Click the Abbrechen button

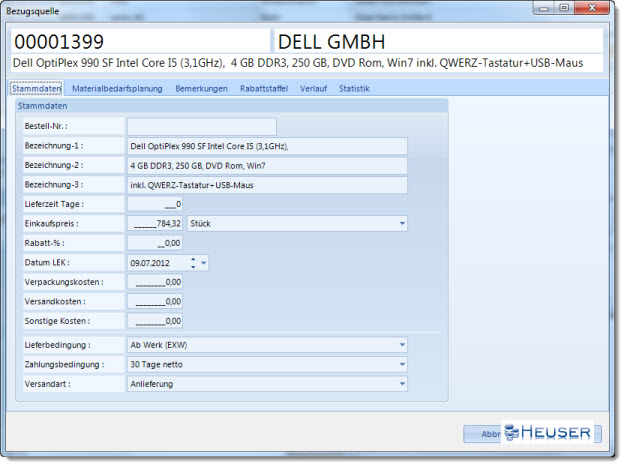(x=532, y=434)
